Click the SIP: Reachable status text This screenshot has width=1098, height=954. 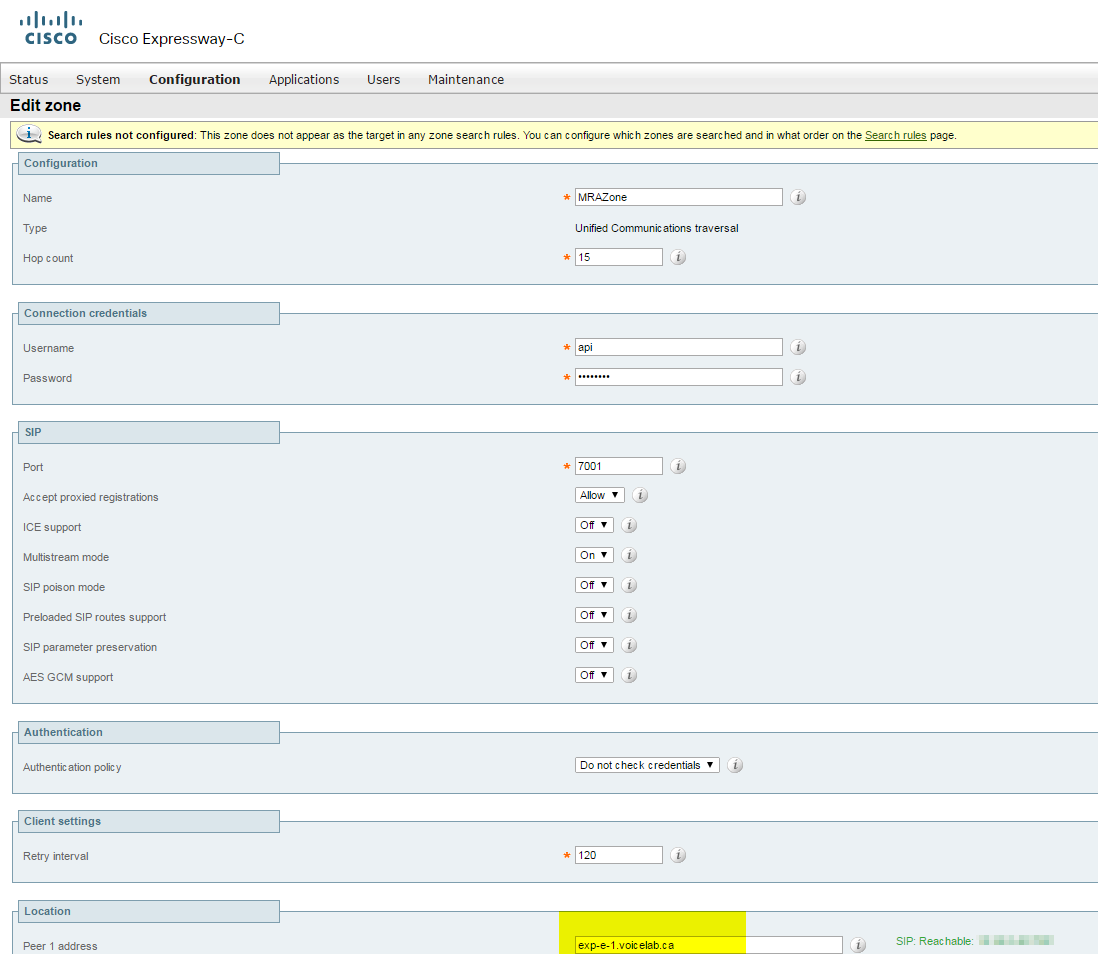click(x=934, y=941)
